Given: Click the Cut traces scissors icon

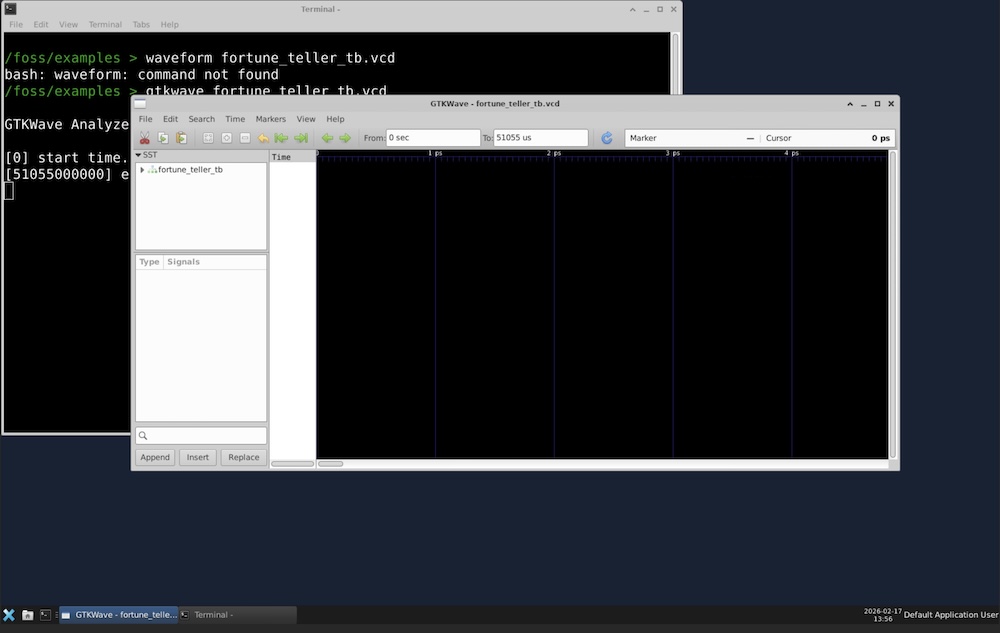Looking at the screenshot, I should tap(144, 138).
